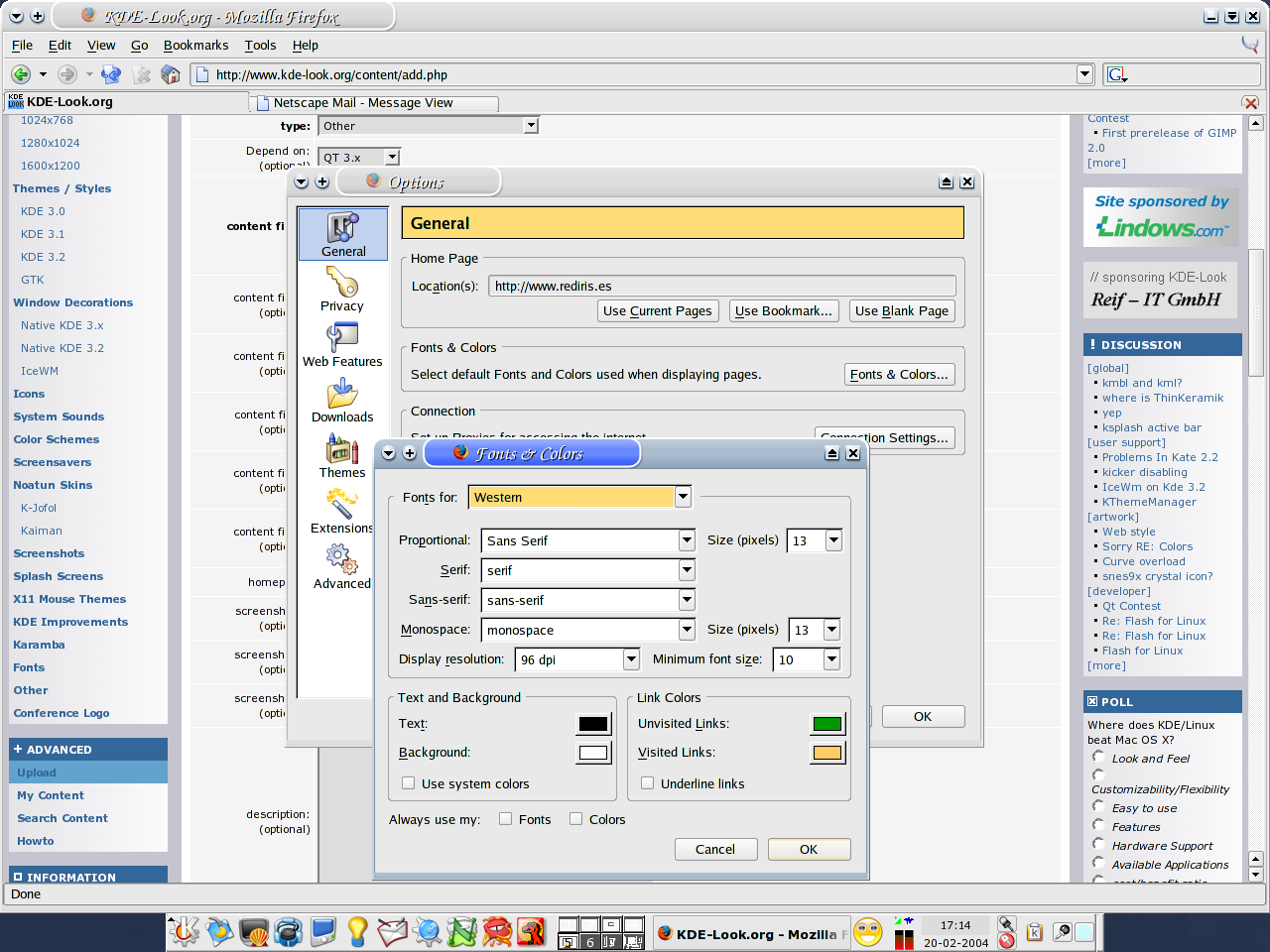The image size is (1270, 952).
Task: Select the Look and Feel poll option
Action: click(1098, 757)
